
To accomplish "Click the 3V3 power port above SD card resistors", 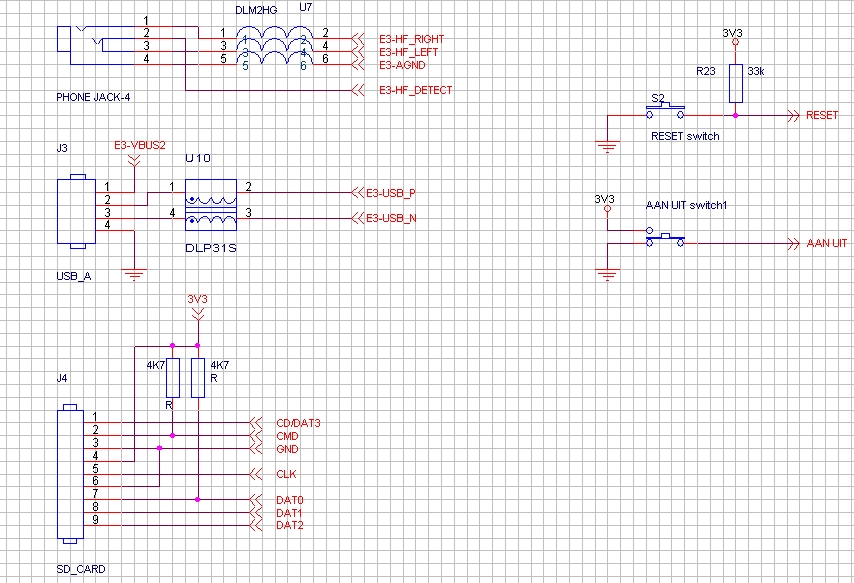I will (x=197, y=306).
